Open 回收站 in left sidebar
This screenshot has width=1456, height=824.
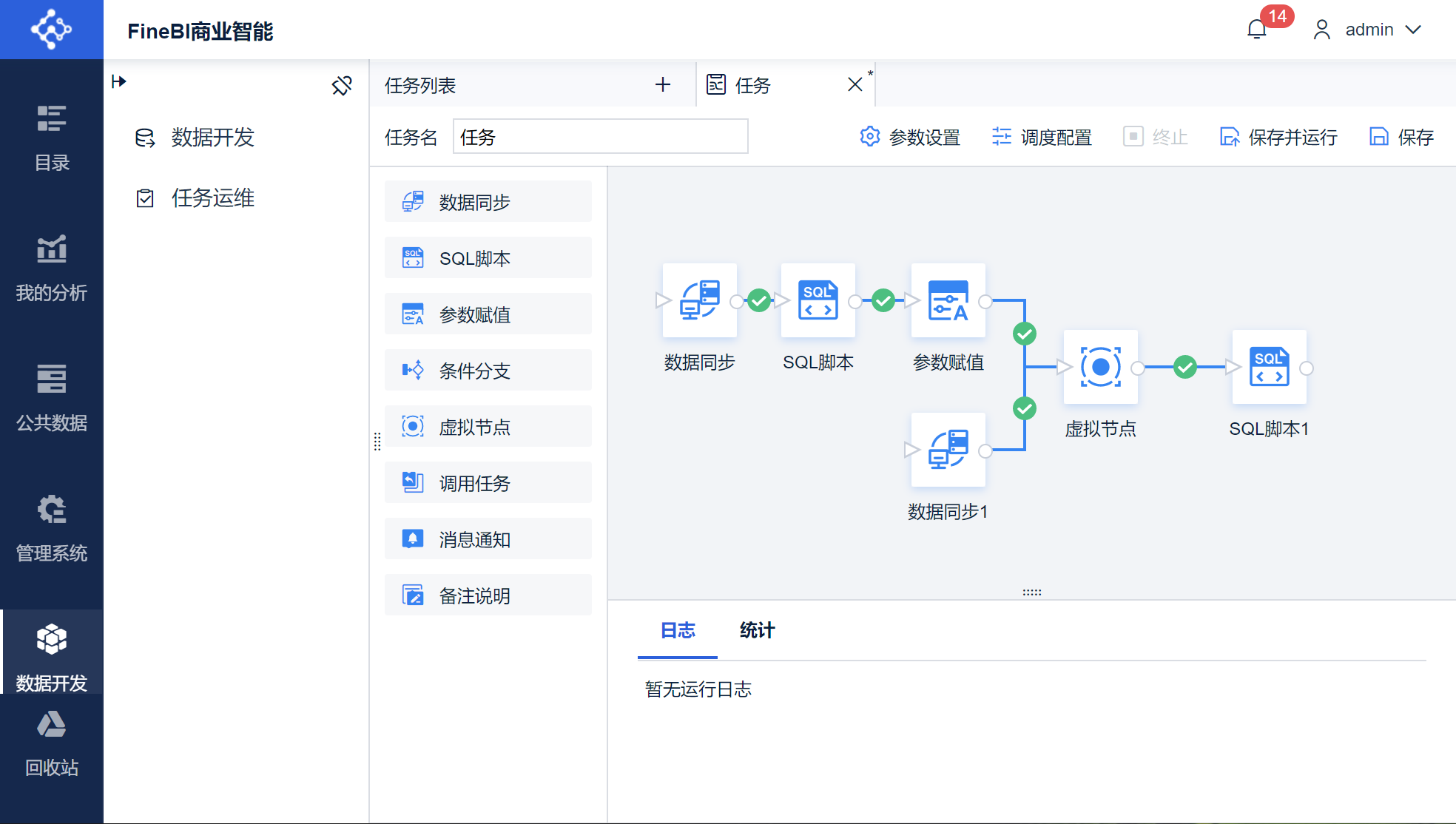pos(51,743)
